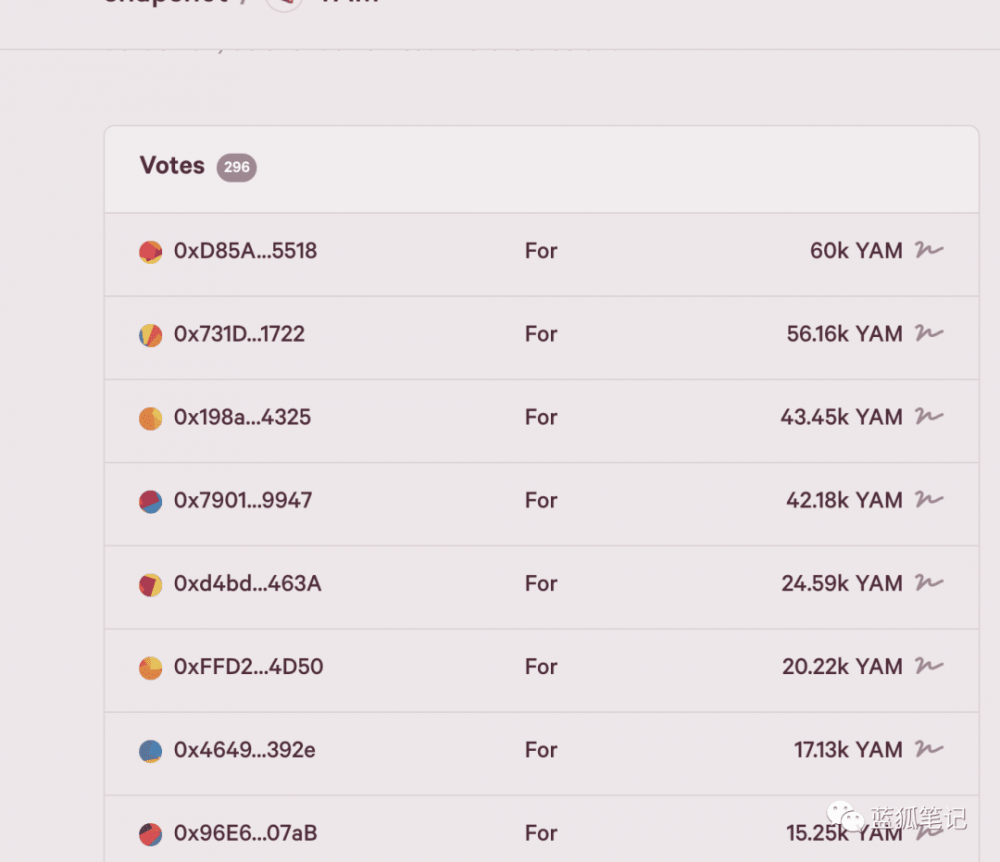Click the Votes panel heading

click(x=172, y=166)
